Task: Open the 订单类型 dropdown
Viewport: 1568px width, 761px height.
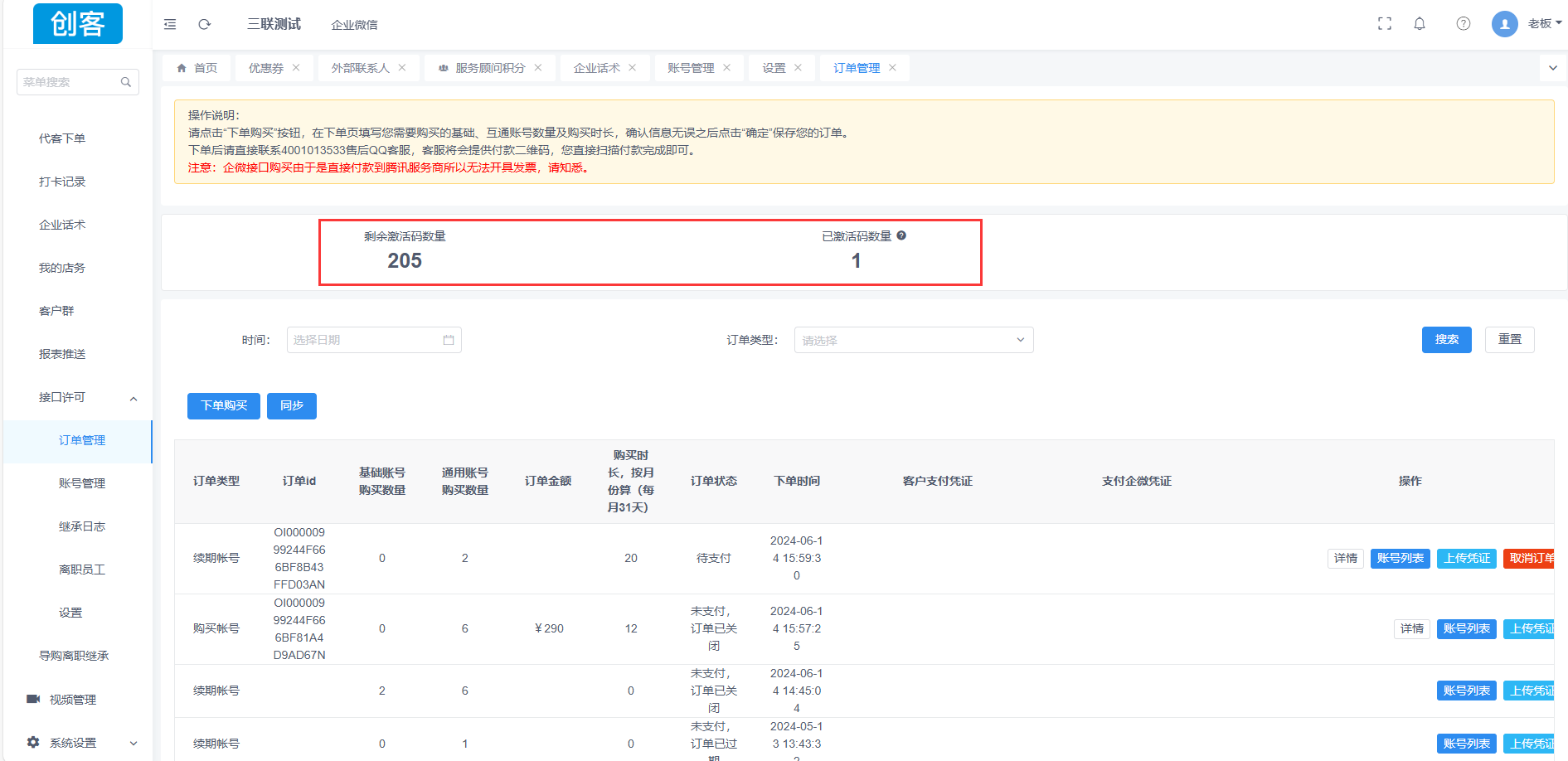Action: pos(913,340)
